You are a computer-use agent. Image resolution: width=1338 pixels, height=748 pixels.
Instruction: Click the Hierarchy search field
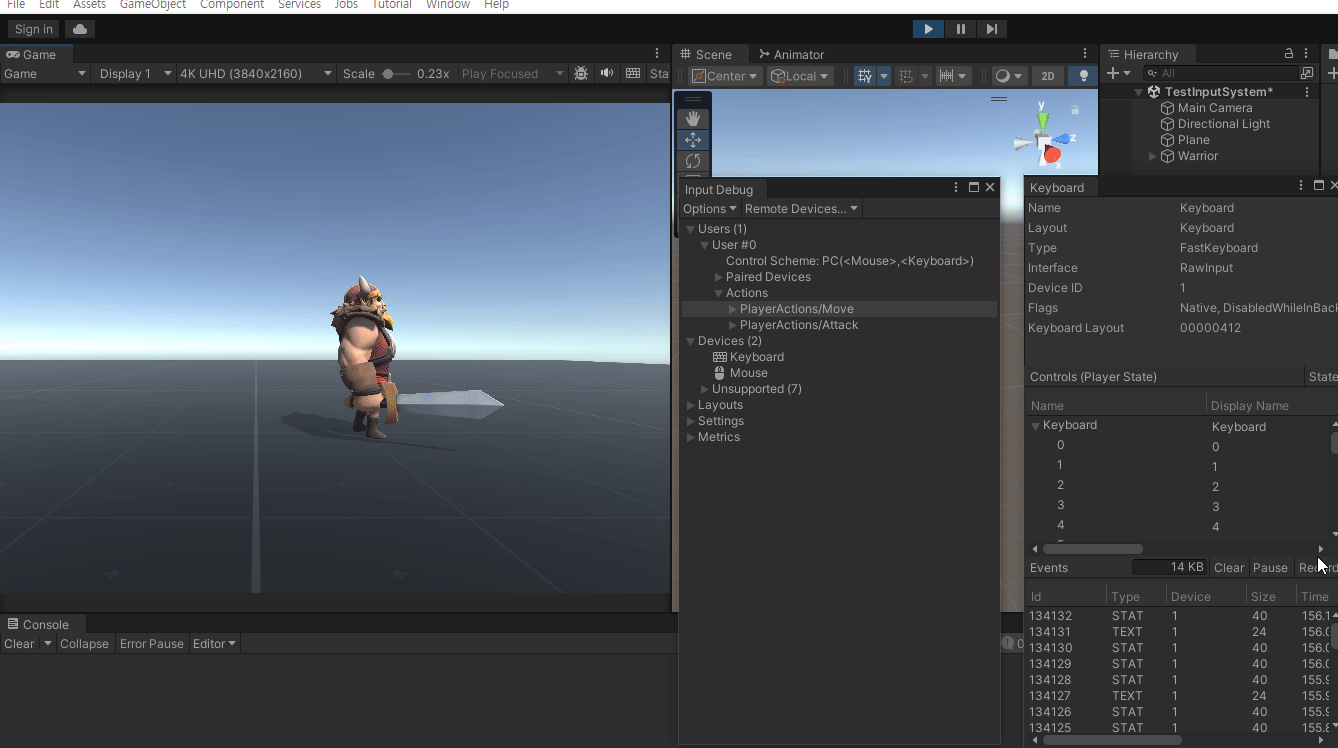pyautogui.click(x=1220, y=73)
